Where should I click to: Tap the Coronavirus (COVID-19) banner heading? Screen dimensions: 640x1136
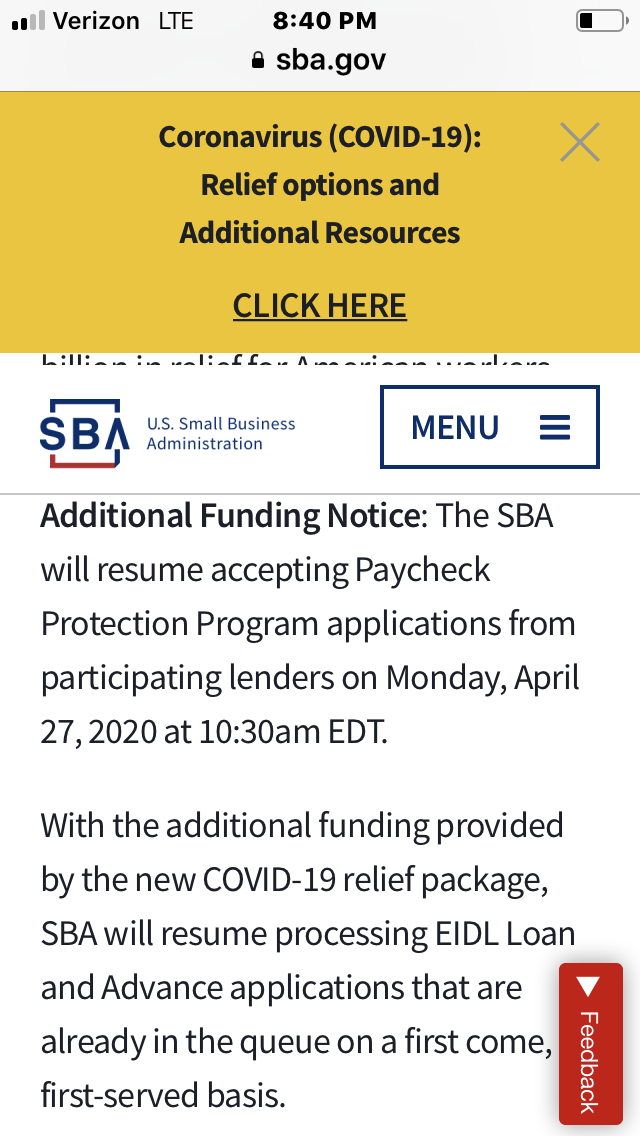point(320,137)
